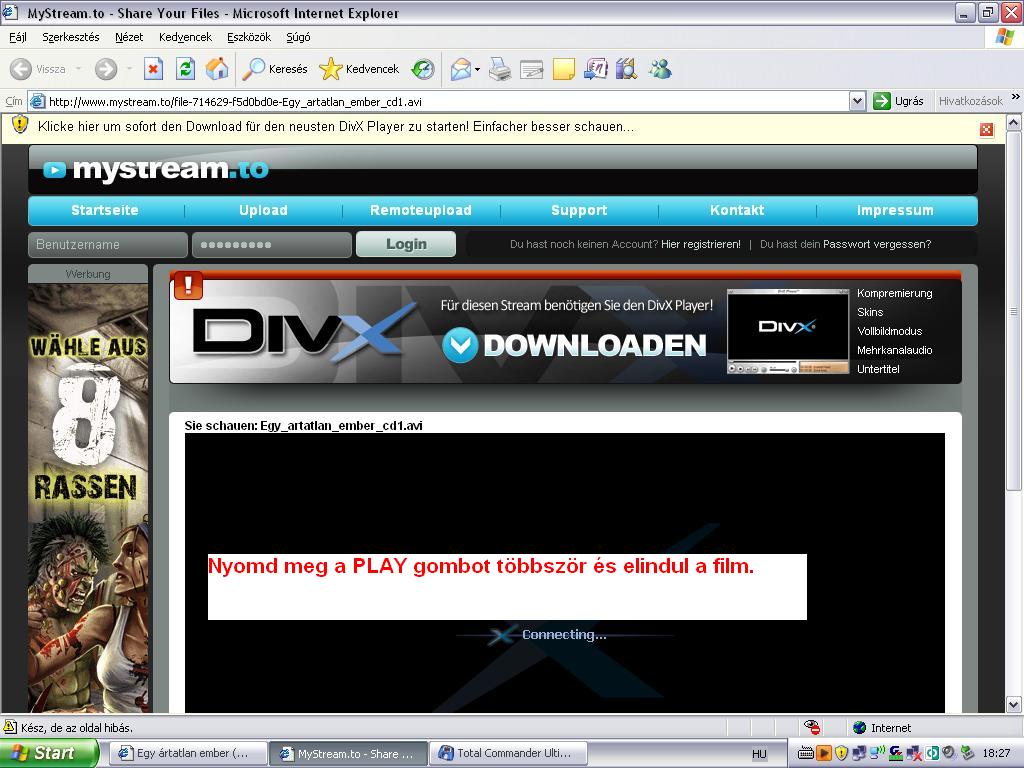Click the orange play tray icon

[x=824, y=753]
